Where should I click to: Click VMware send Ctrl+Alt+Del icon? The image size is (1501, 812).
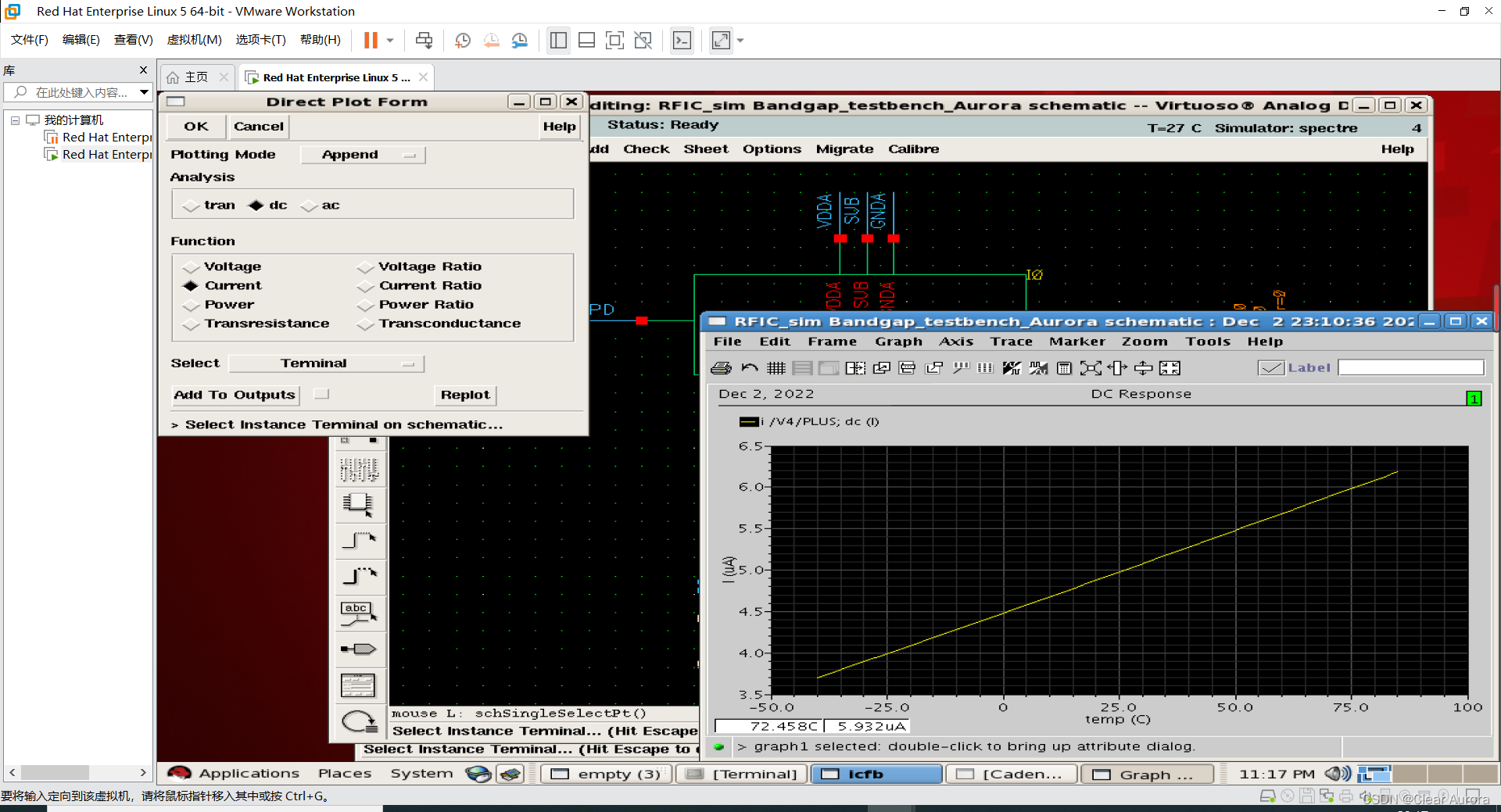click(x=424, y=41)
